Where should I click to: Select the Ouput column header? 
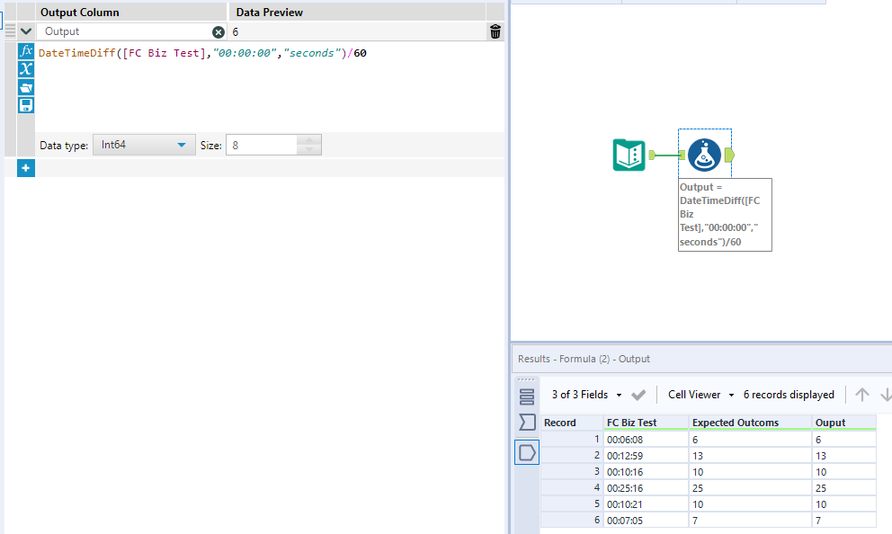pos(844,423)
